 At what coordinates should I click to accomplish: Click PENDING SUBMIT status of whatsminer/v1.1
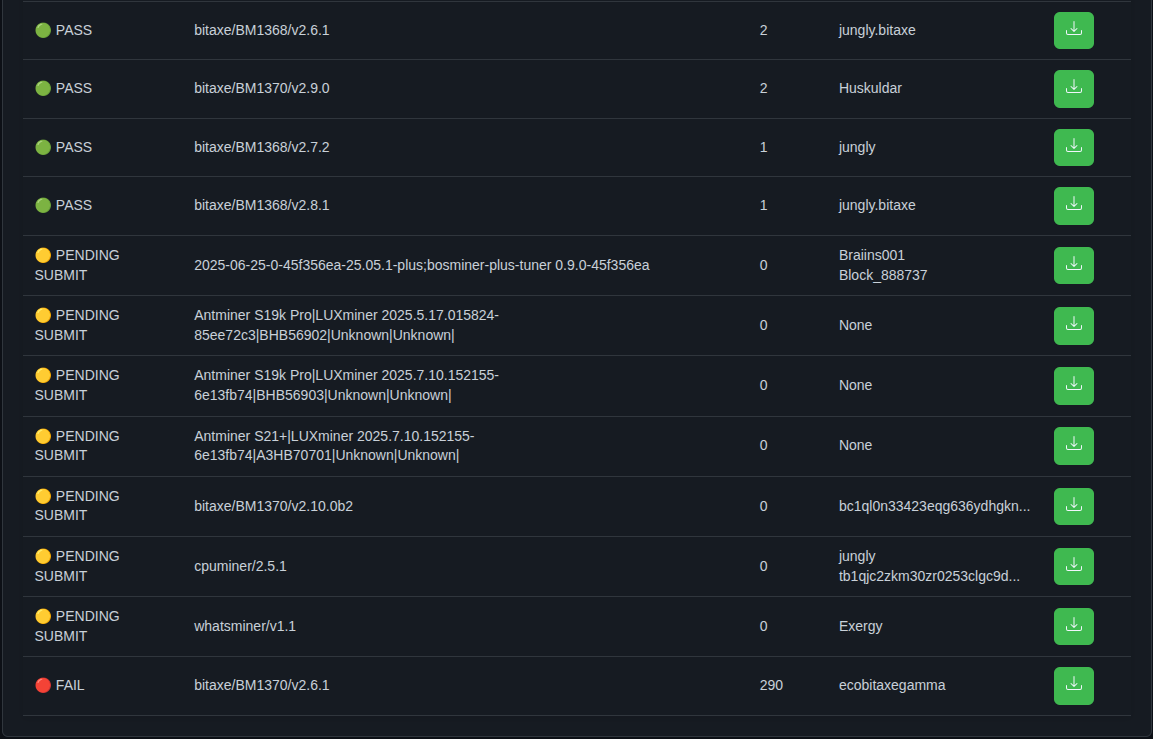pos(77,626)
